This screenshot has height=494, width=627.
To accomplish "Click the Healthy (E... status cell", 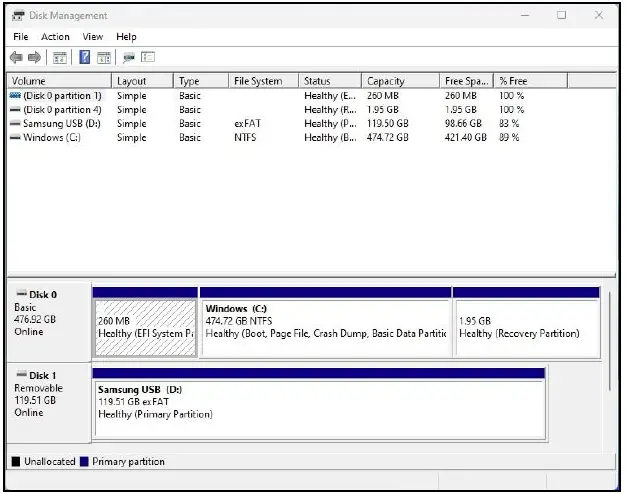I will click(330, 96).
